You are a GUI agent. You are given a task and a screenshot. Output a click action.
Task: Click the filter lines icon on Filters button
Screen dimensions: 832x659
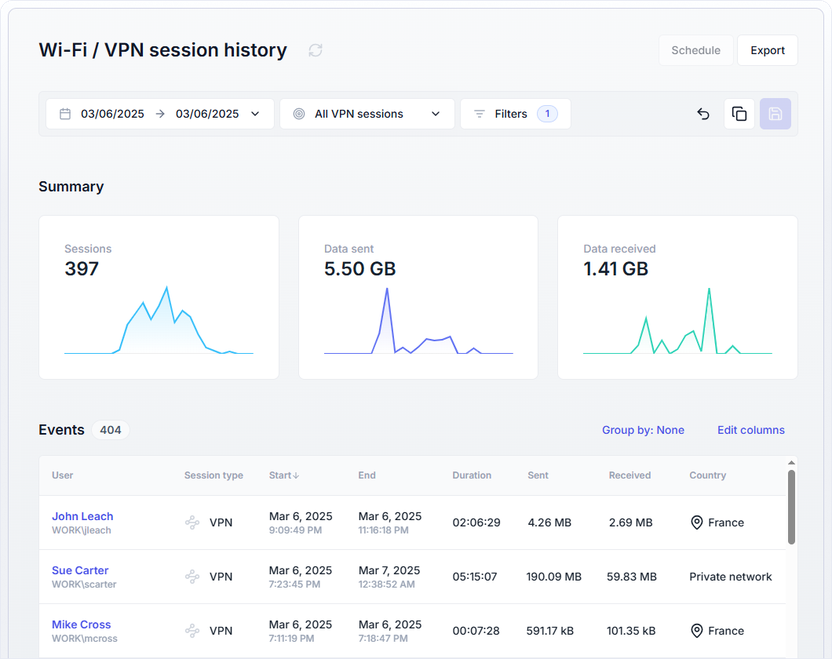[479, 114]
